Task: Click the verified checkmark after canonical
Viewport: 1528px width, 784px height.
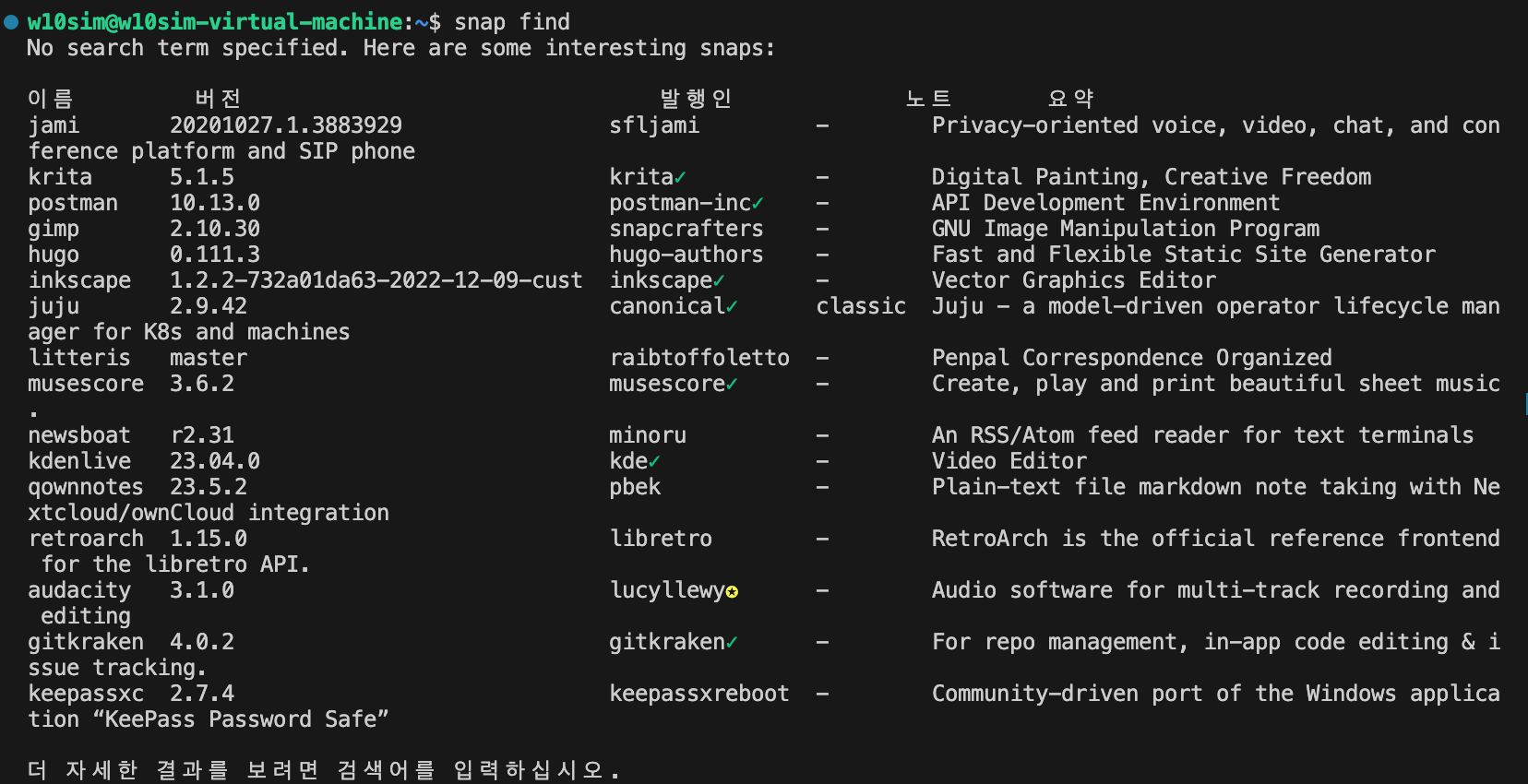Action: [732, 306]
